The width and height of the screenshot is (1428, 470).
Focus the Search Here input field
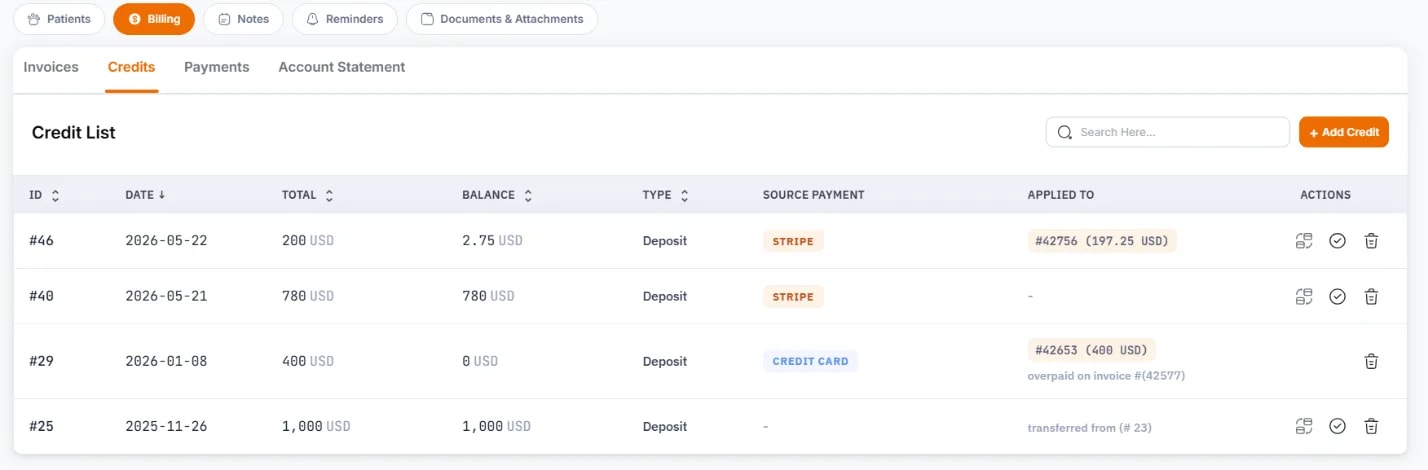coord(1168,132)
